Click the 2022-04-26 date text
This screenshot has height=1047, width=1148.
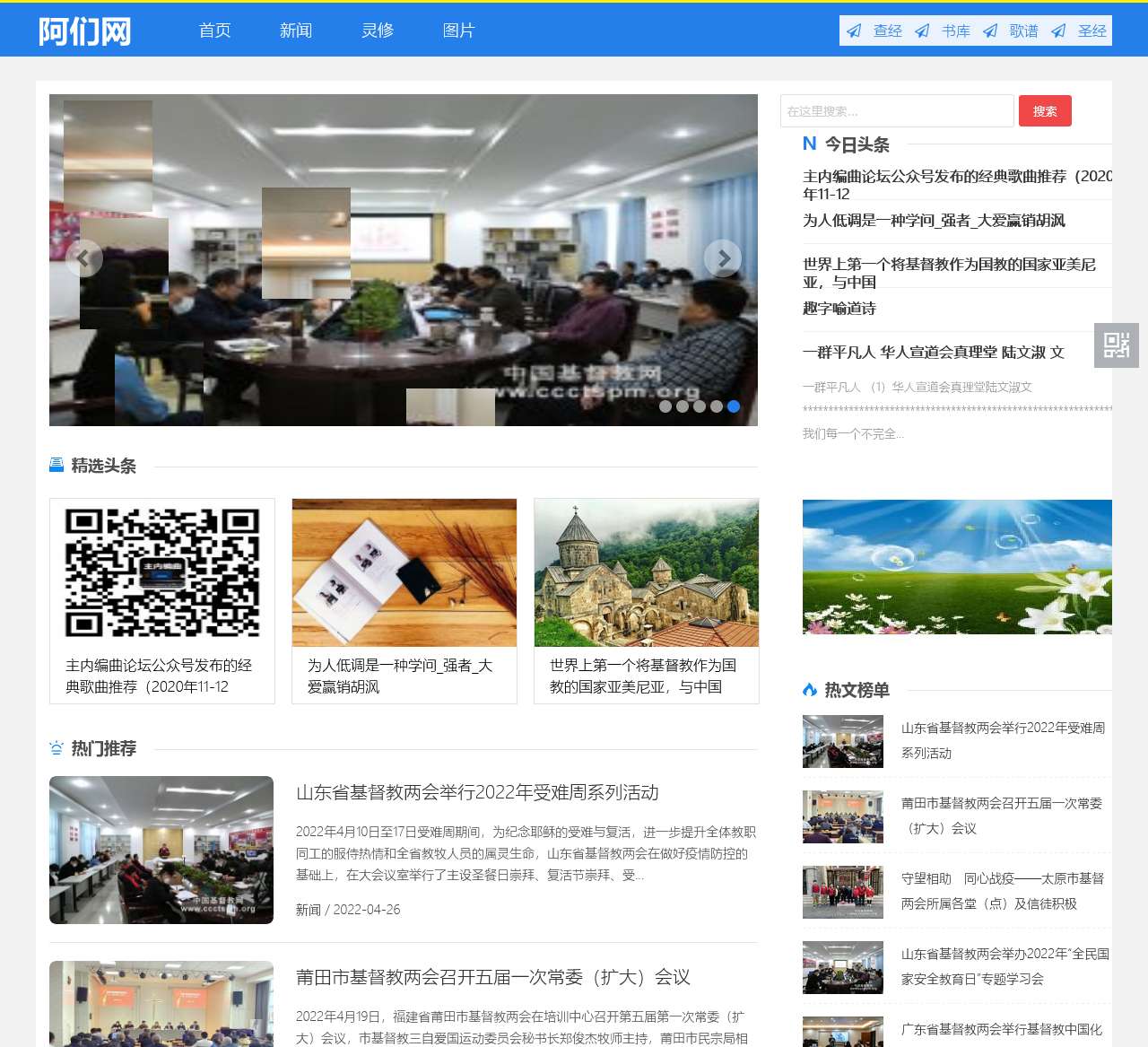tap(367, 910)
